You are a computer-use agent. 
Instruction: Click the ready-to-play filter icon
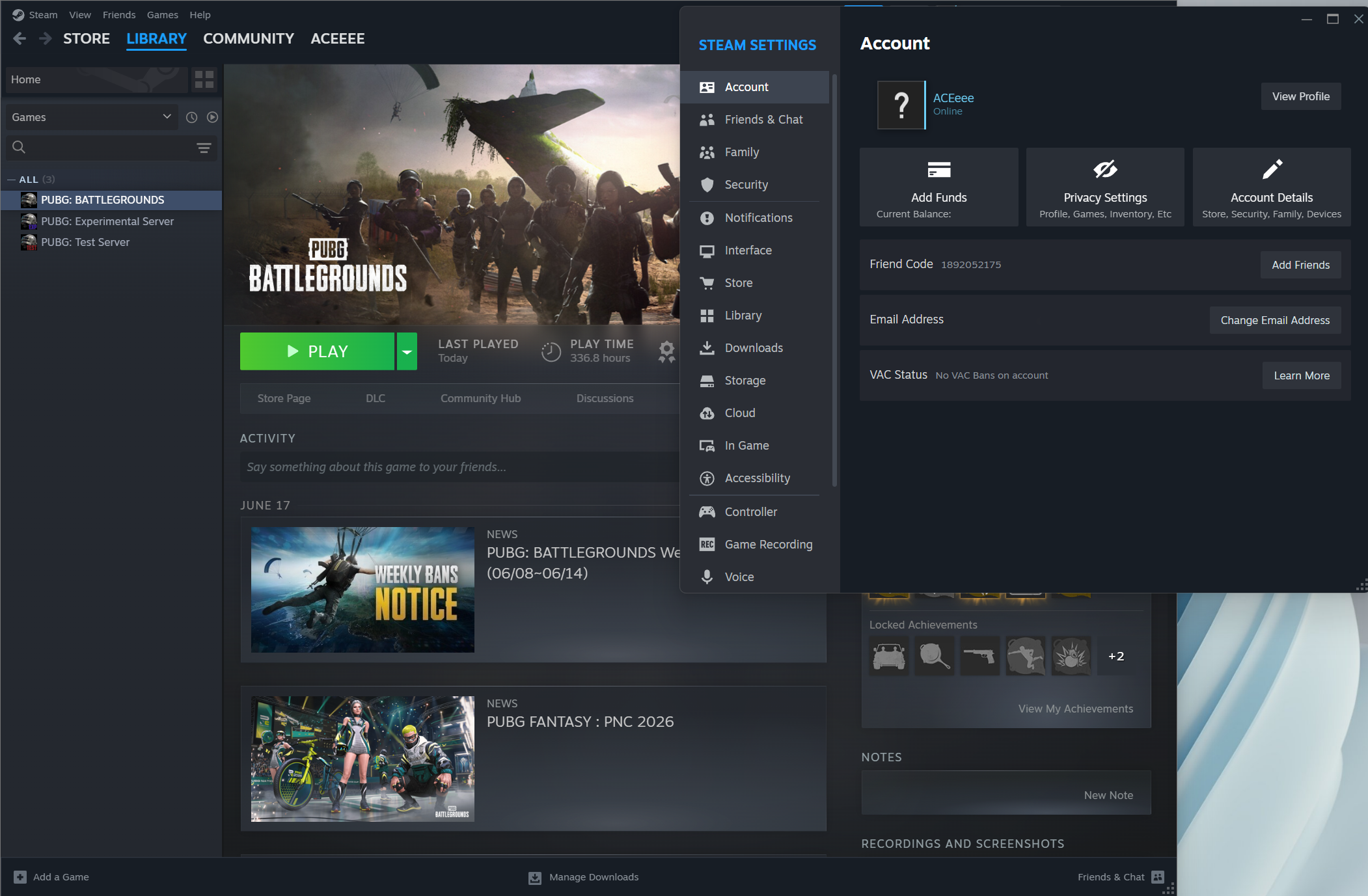pos(212,117)
